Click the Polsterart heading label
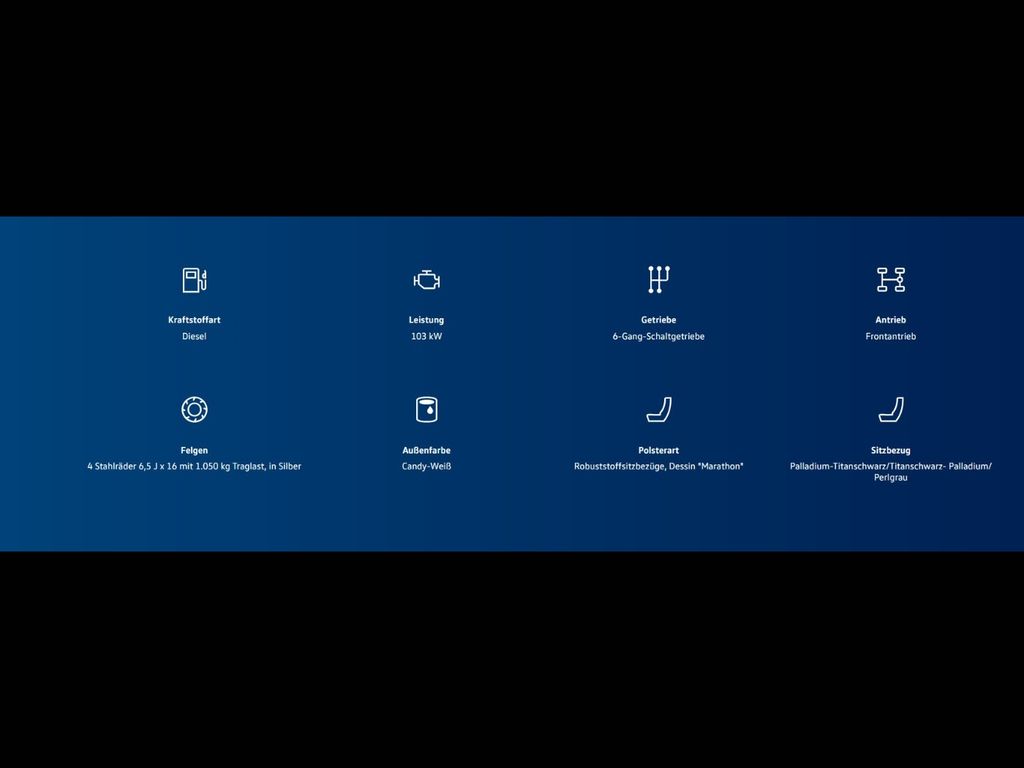The height and width of the screenshot is (768, 1024). click(658, 450)
